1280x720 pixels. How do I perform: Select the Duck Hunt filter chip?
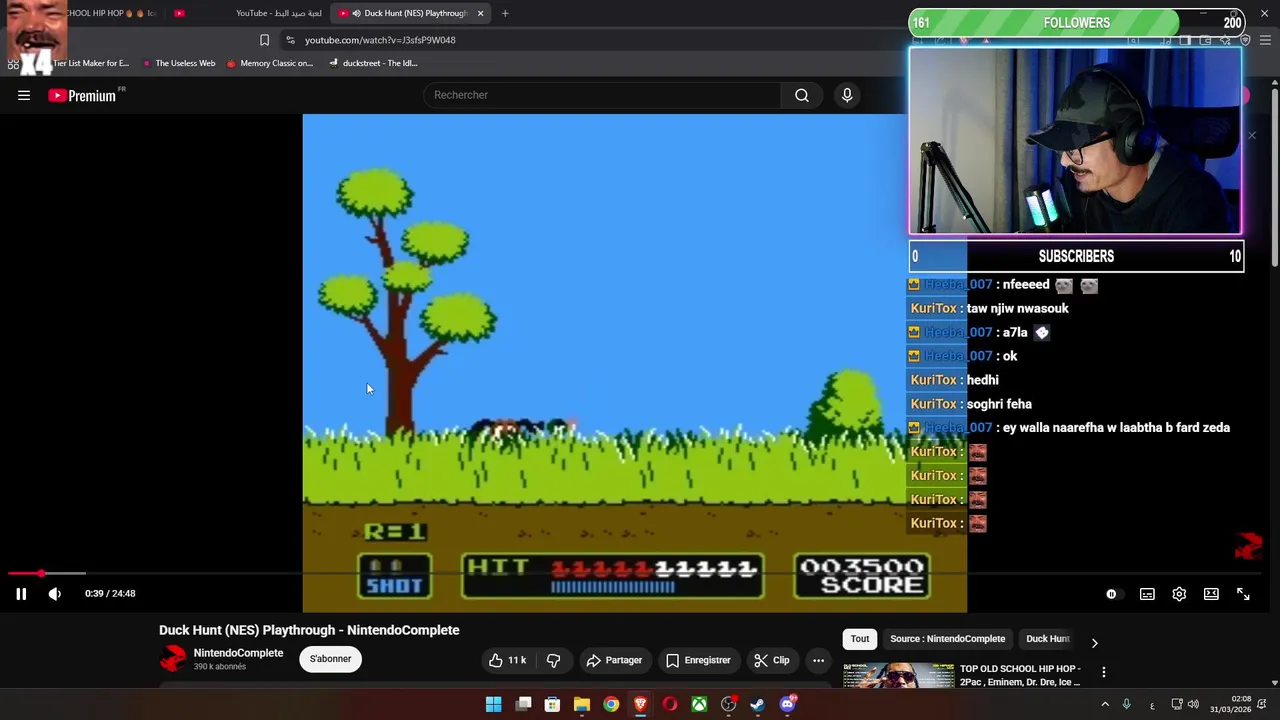(x=1048, y=638)
